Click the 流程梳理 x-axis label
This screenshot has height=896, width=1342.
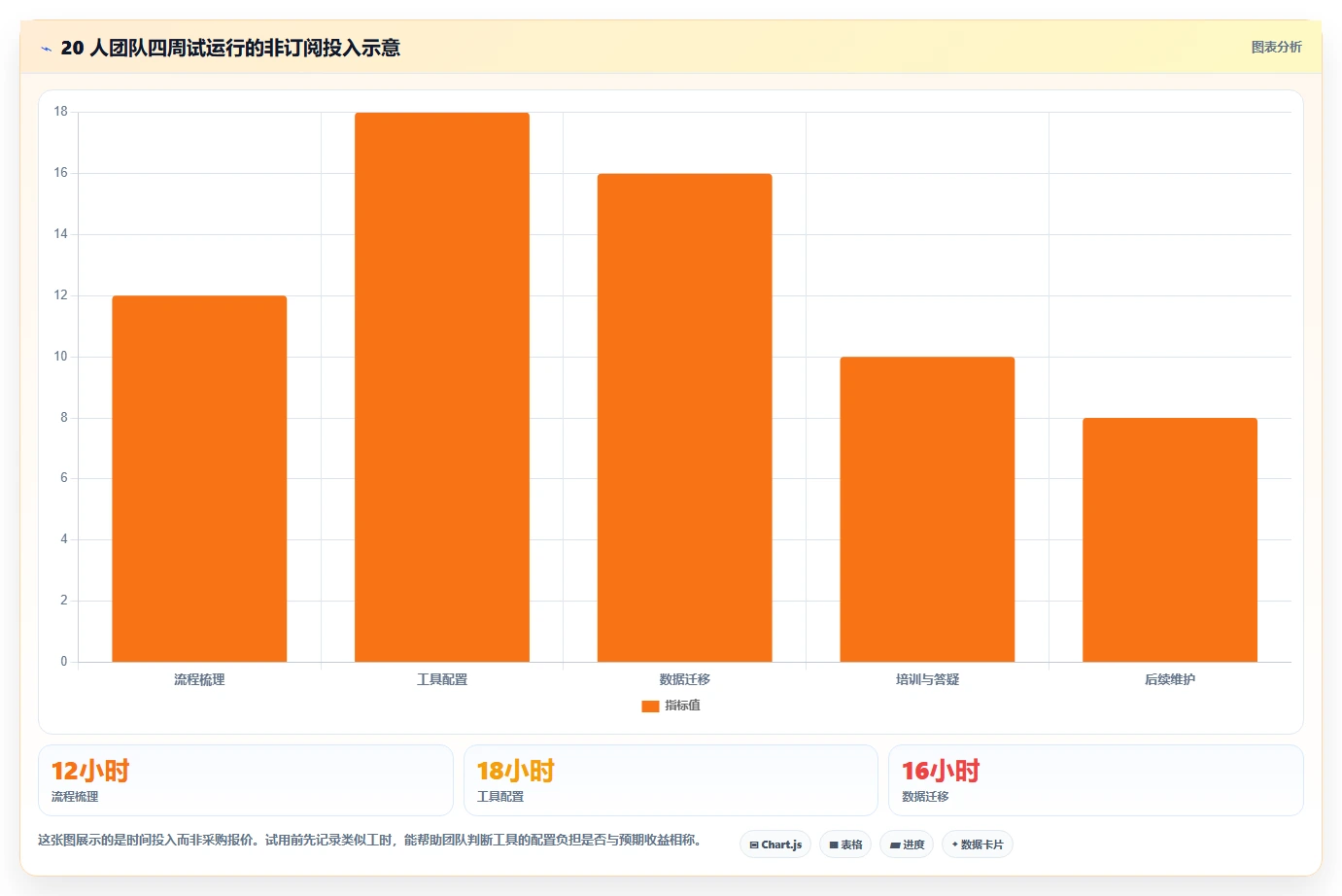(x=199, y=680)
